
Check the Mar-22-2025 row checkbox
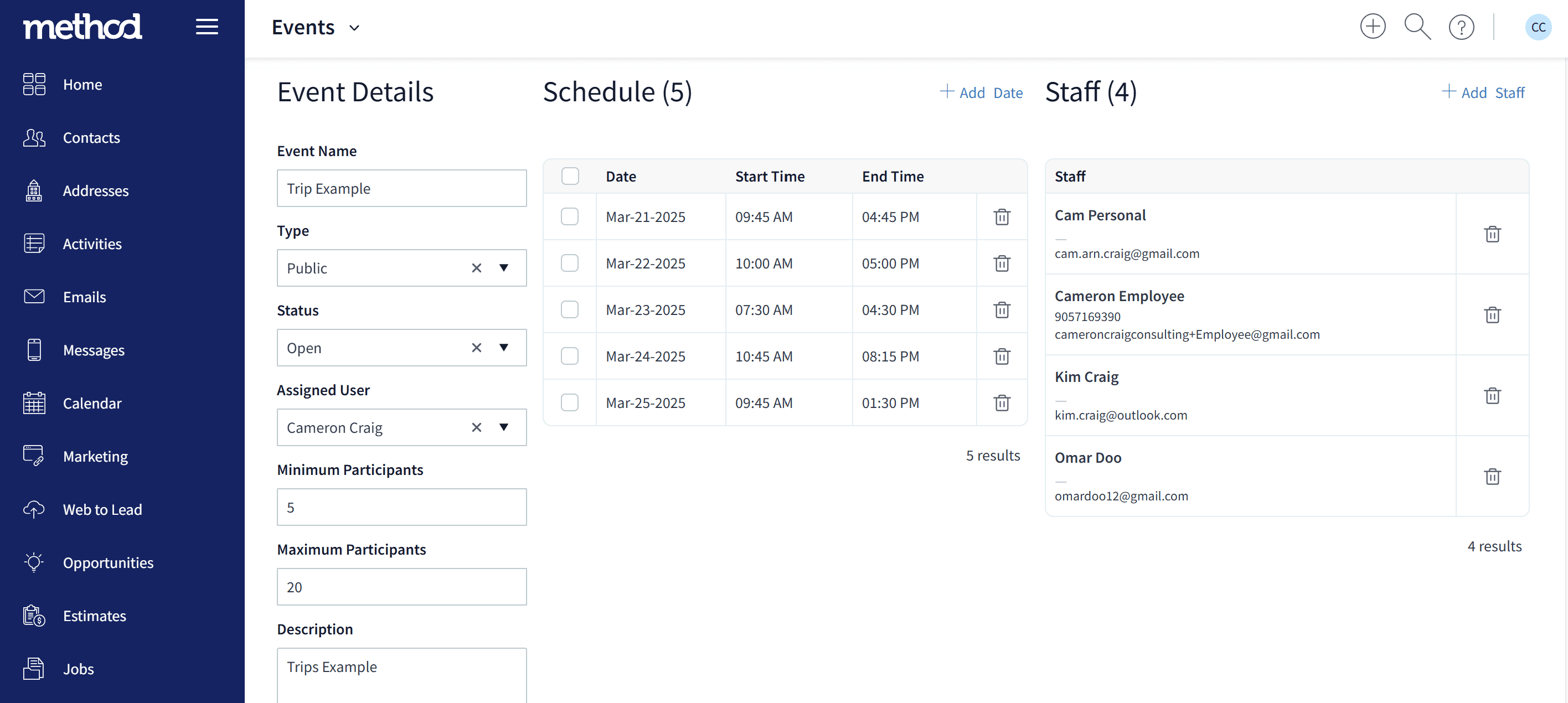pos(570,263)
